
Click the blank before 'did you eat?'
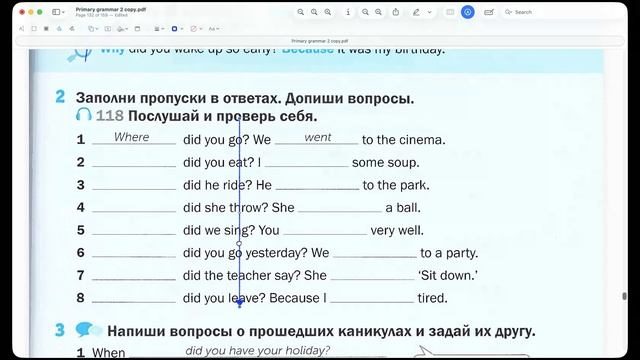click(x=134, y=163)
